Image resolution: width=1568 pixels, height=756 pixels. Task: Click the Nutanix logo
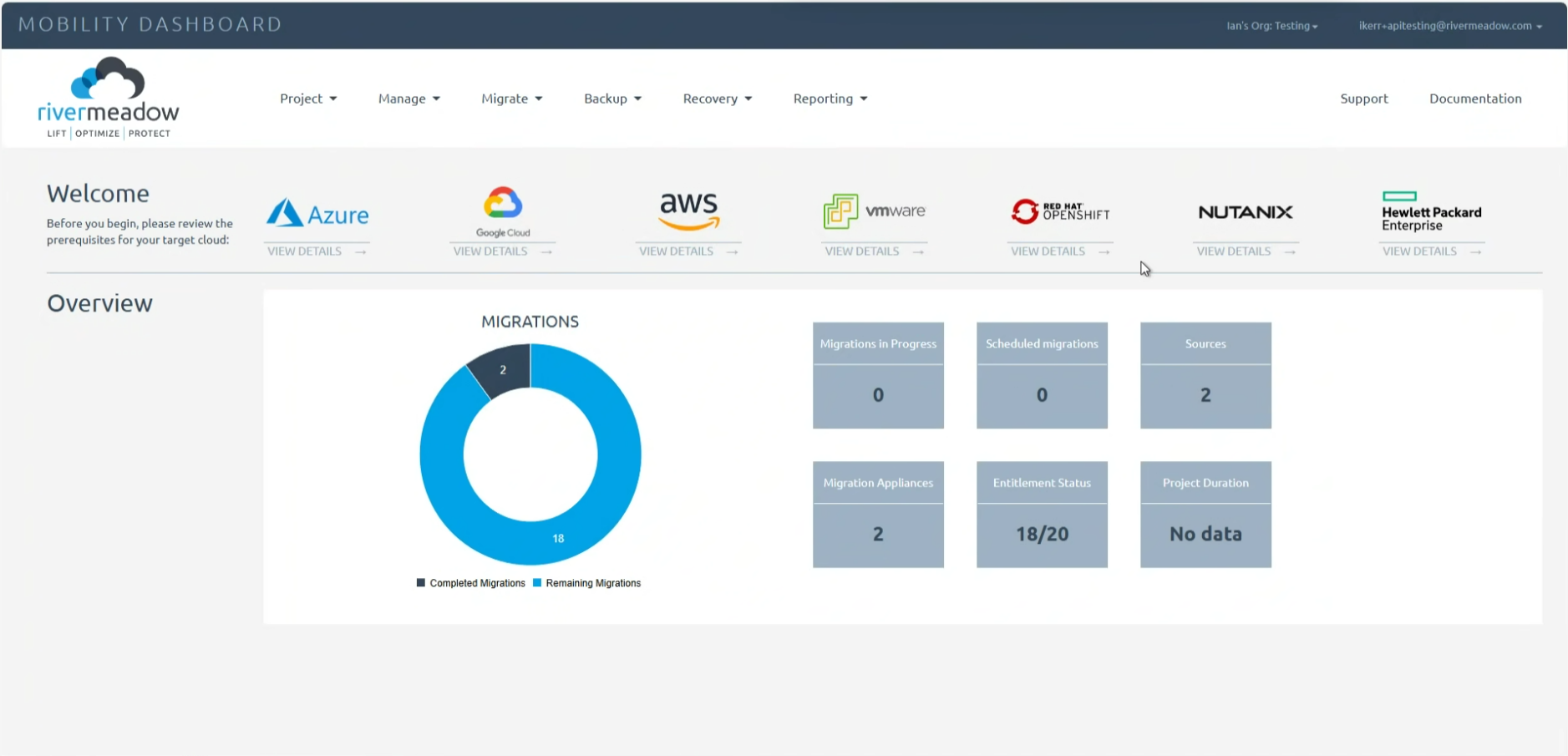pyautogui.click(x=1245, y=212)
